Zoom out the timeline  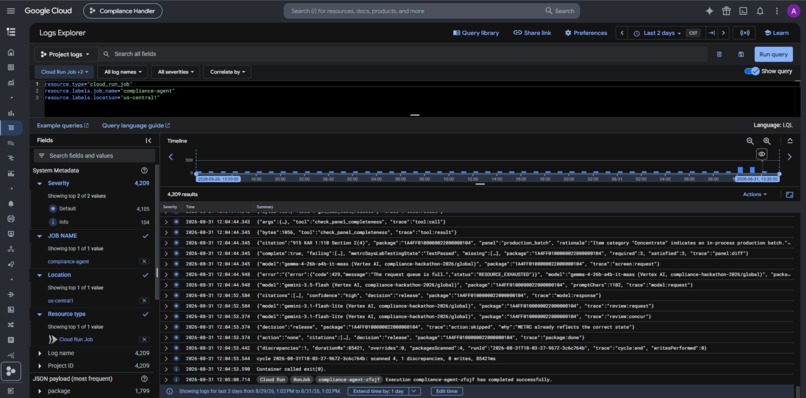click(x=750, y=141)
